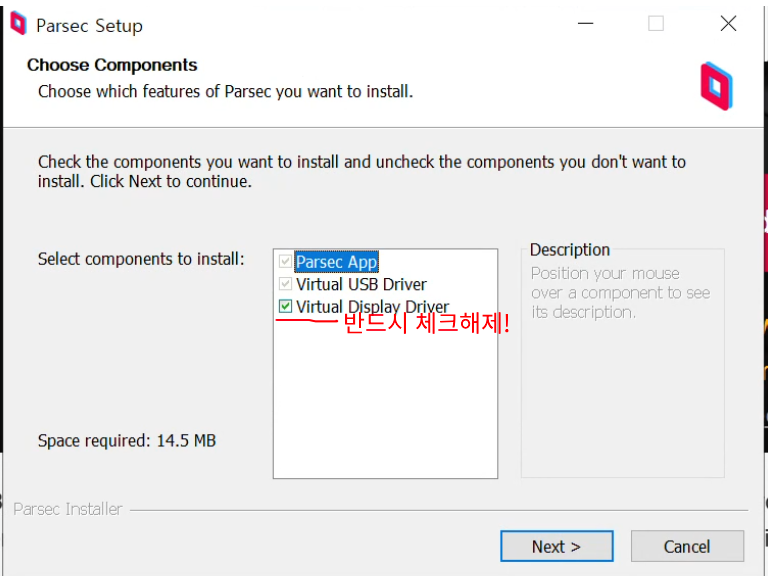Click the disabled maximize window button
The height and width of the screenshot is (576, 768).
(656, 23)
